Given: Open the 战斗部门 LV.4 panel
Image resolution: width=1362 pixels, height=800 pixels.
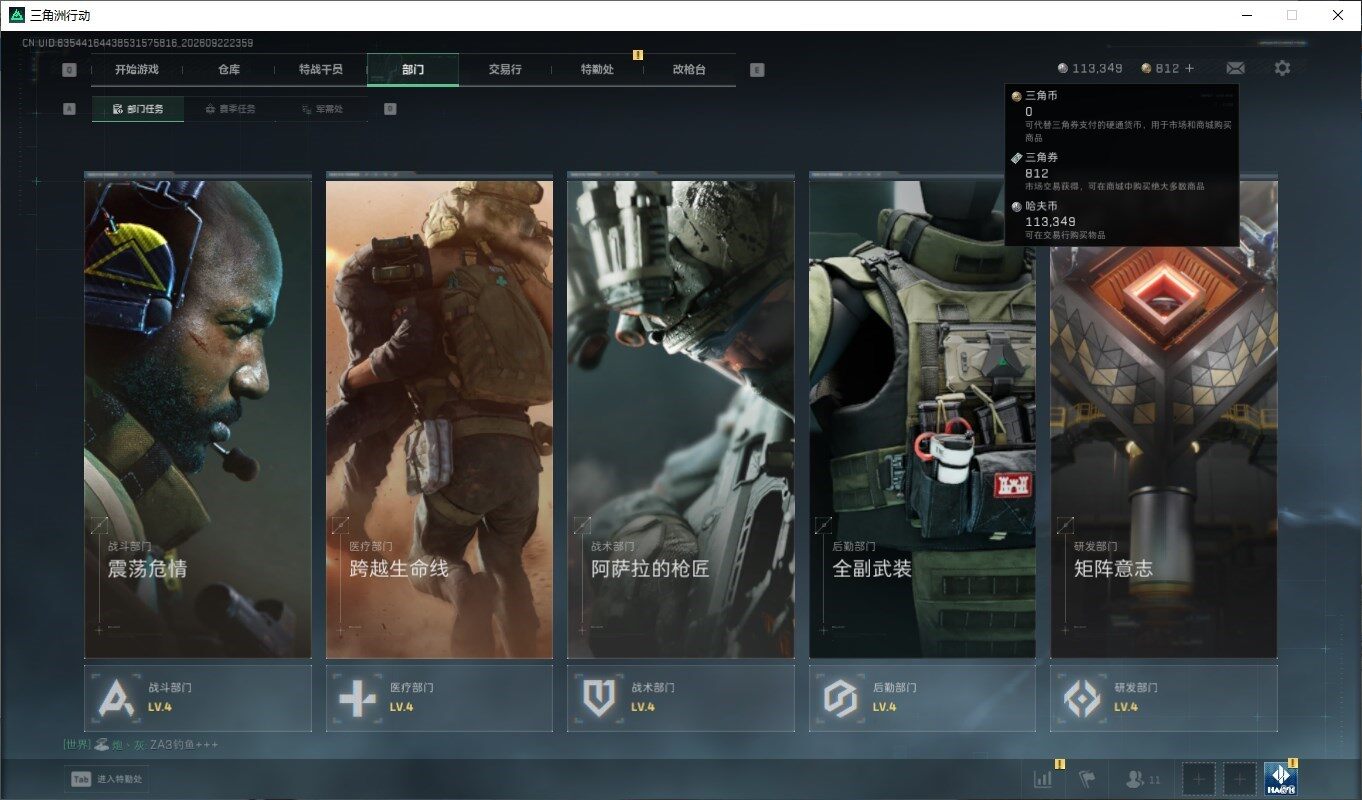Looking at the screenshot, I should 198,698.
